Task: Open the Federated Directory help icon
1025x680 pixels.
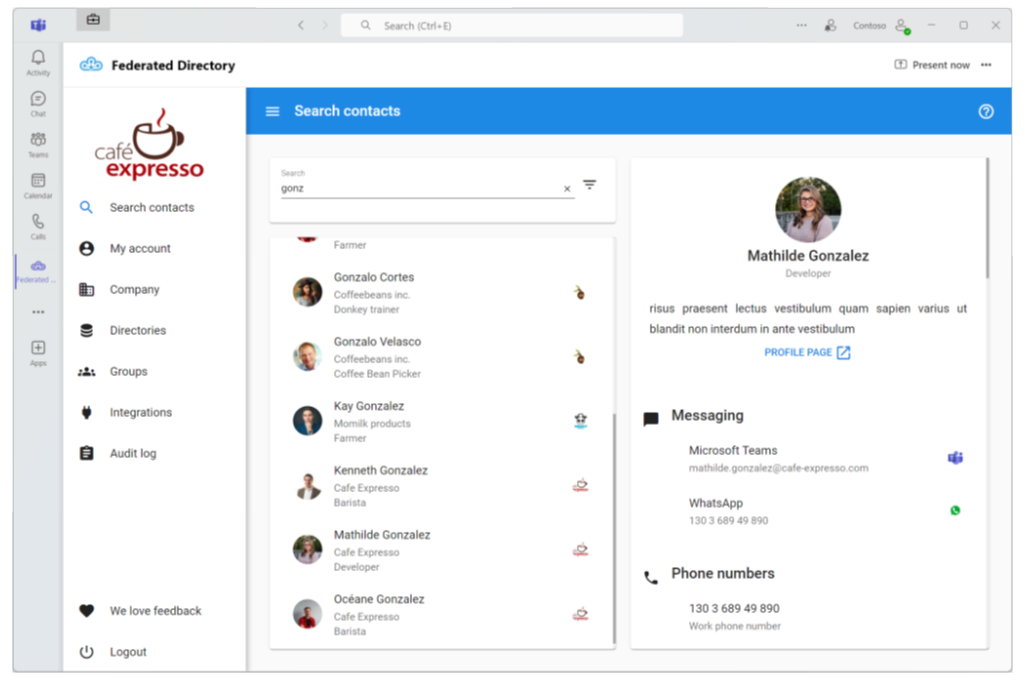Action: (986, 111)
